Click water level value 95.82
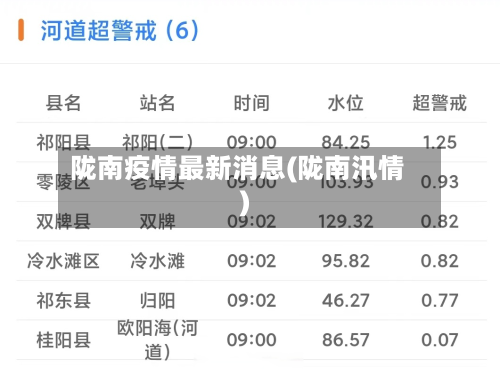Screen dimensions: 500x375 pos(346,261)
